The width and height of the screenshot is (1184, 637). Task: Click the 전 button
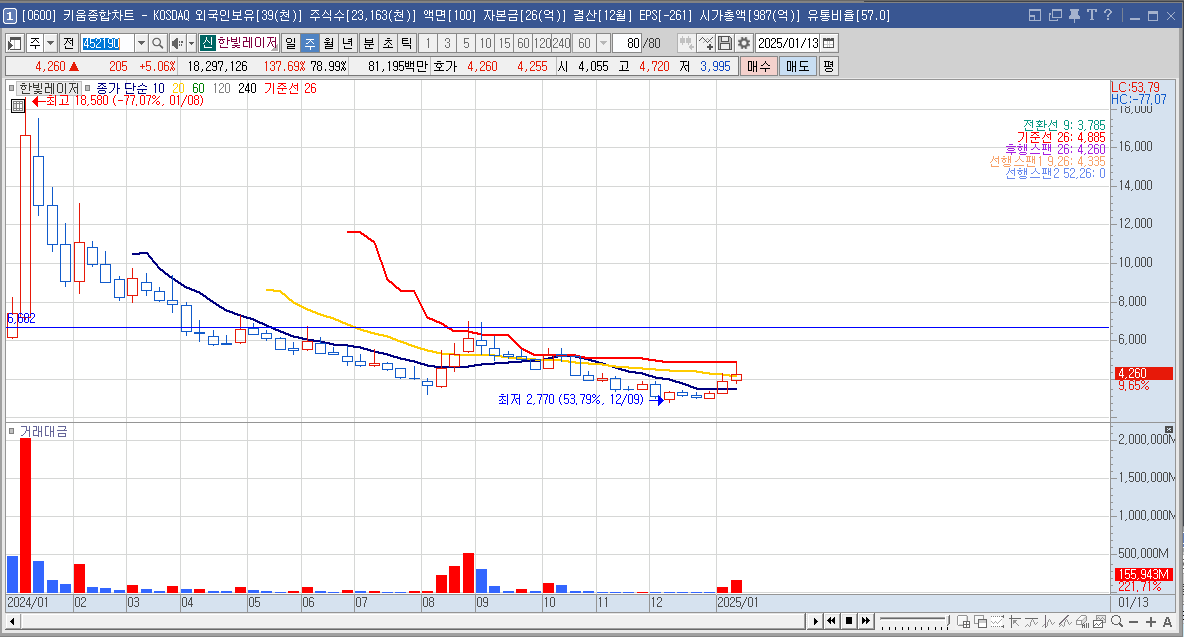[x=69, y=43]
